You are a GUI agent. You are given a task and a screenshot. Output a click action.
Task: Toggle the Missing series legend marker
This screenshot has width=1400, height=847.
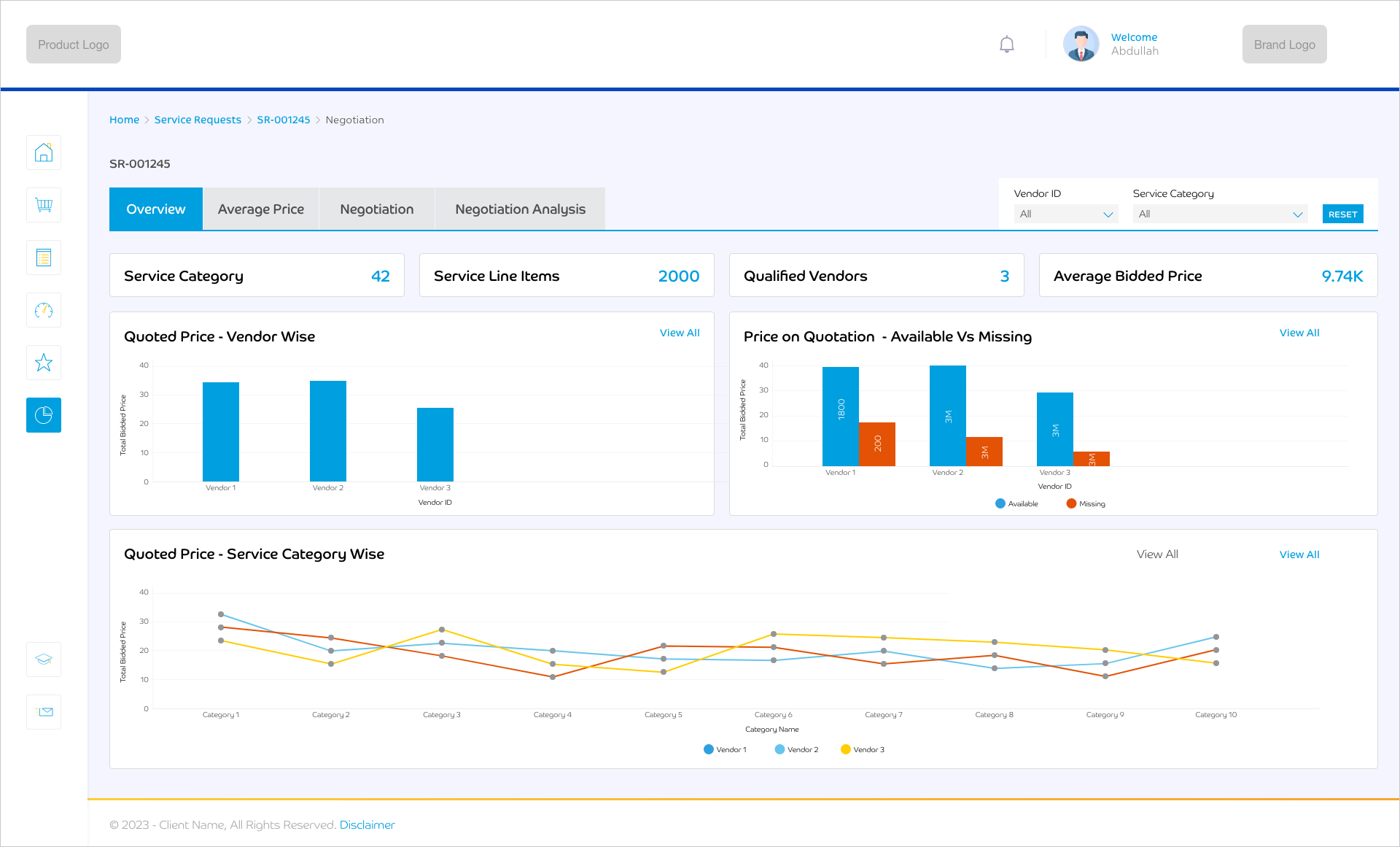tap(1071, 503)
